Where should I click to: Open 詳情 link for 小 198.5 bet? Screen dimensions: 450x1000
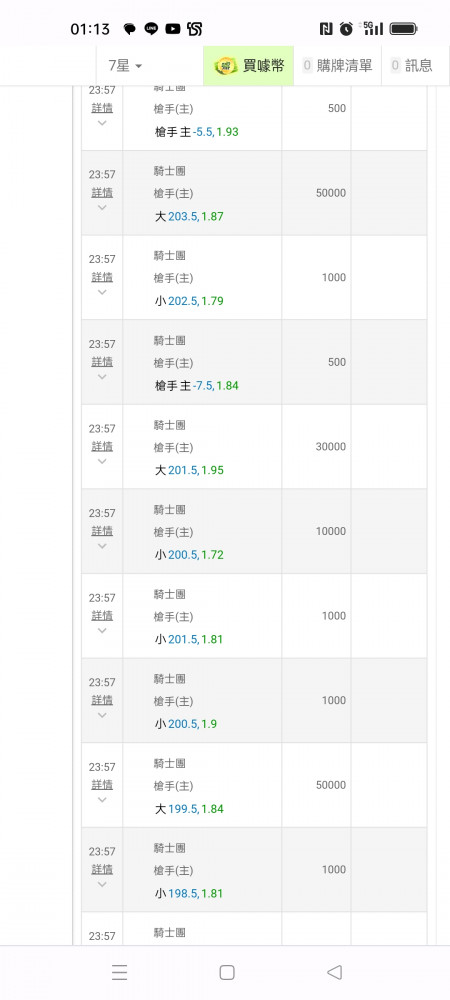tap(102, 869)
